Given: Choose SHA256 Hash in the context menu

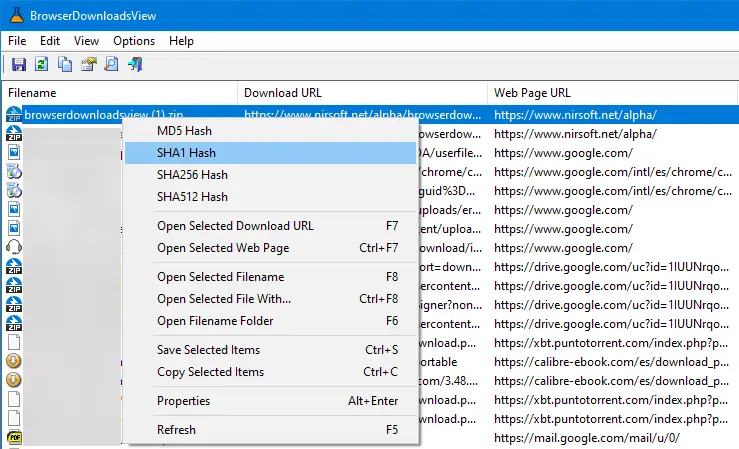Looking at the screenshot, I should click(192, 175).
